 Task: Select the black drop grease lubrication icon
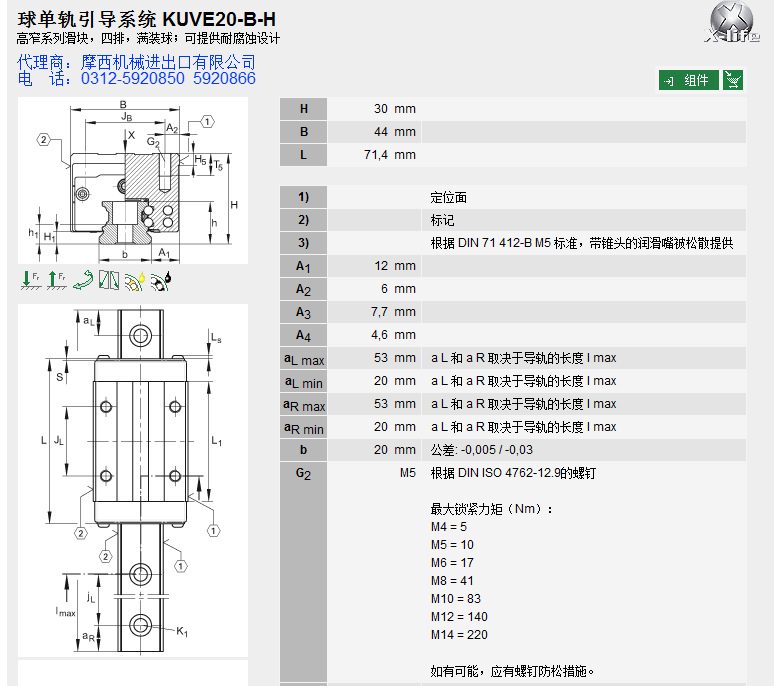[161, 281]
